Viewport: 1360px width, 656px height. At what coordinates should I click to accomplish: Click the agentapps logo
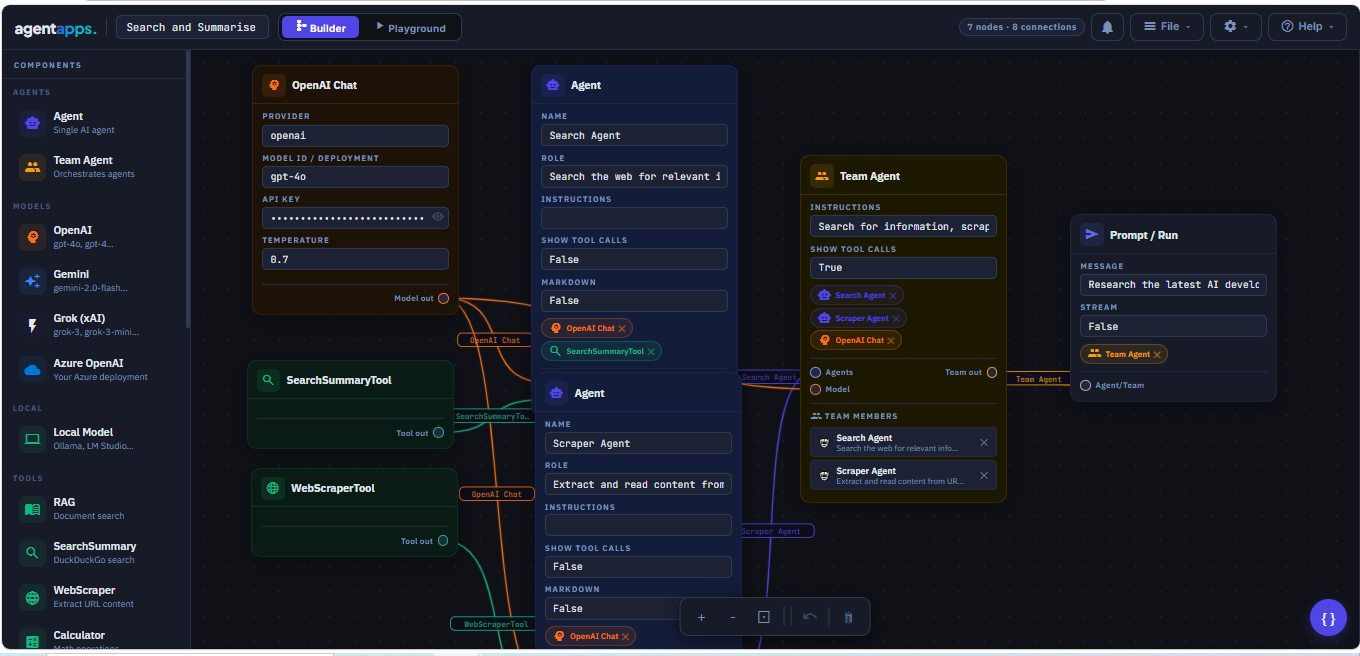55,29
